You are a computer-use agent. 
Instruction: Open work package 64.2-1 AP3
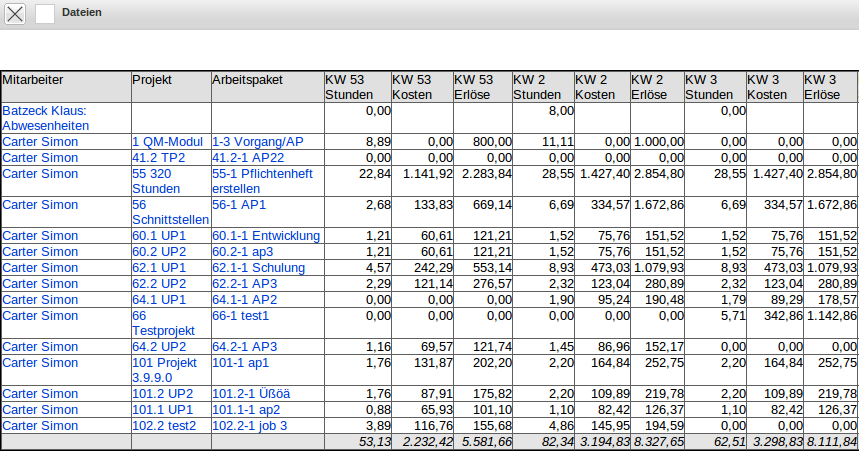[x=245, y=346]
